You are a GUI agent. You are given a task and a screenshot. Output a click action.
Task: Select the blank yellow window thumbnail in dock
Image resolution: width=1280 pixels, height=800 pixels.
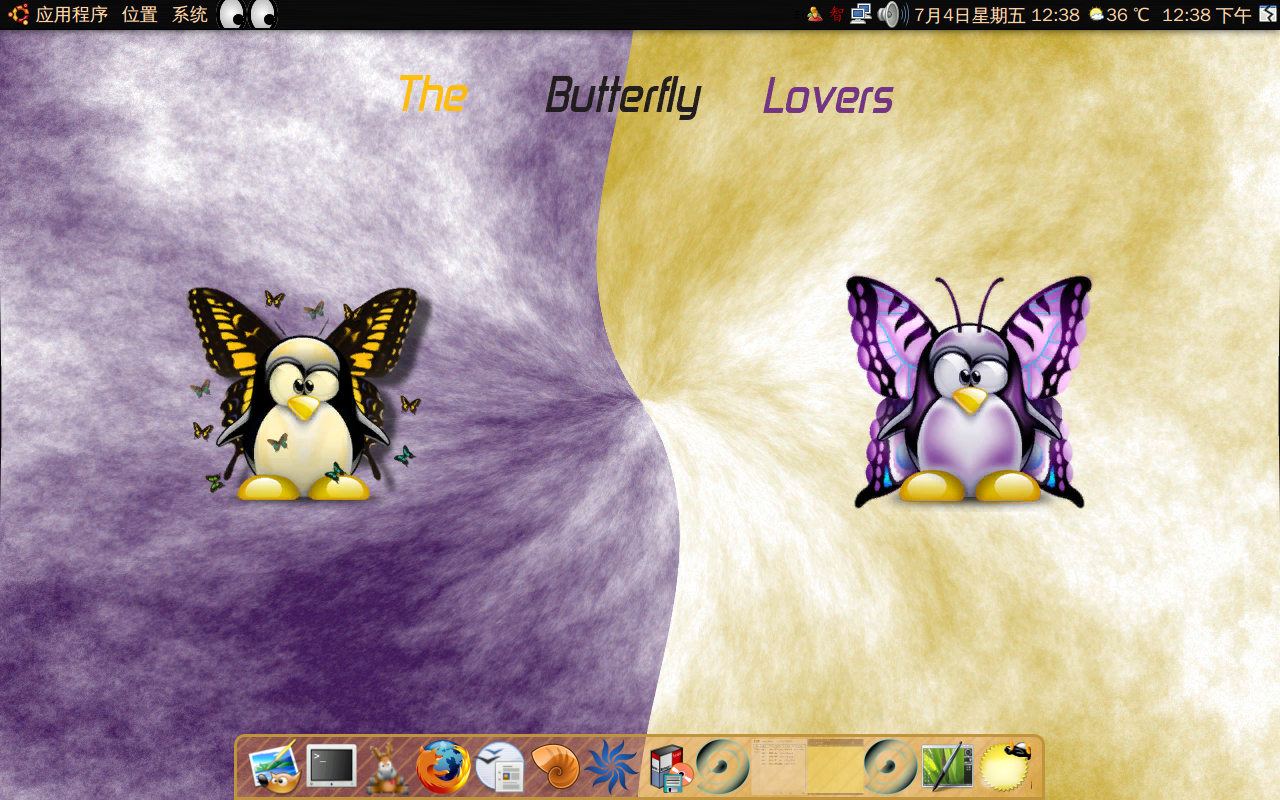pyautogui.click(x=835, y=767)
